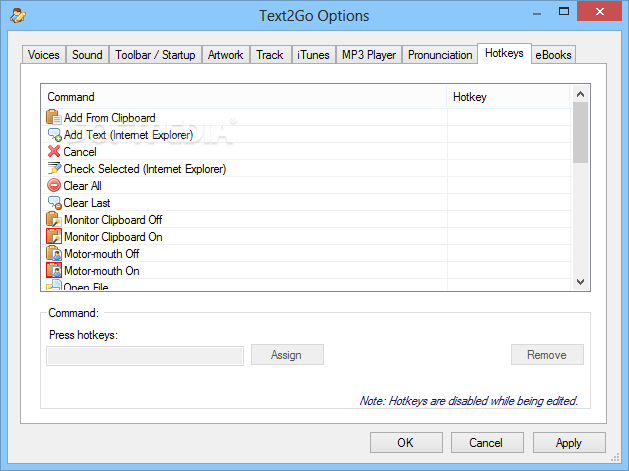The image size is (629, 471).
Task: Click the Monitor Clipboard Off icon
Action: [54, 219]
